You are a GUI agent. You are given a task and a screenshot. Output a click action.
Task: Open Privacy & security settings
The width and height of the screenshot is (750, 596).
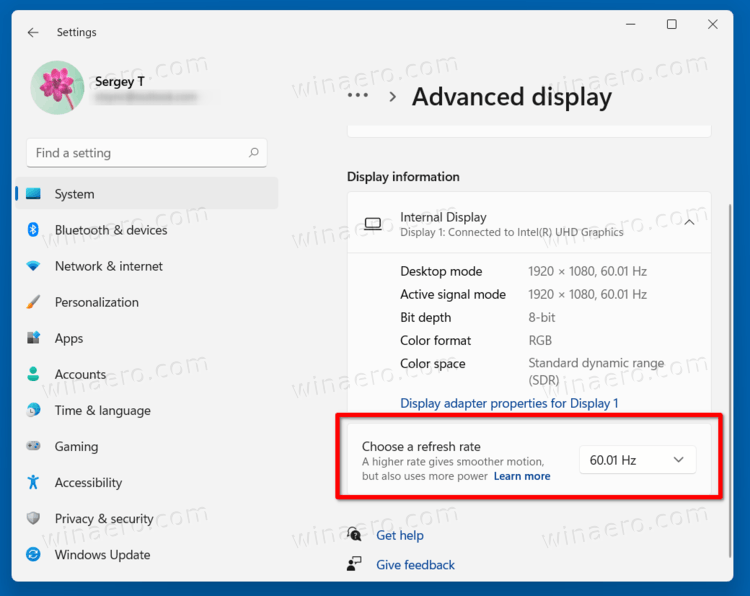click(104, 519)
